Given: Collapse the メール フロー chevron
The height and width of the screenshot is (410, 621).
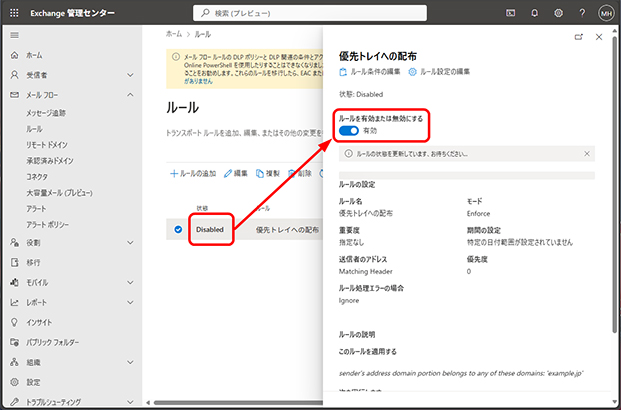Looking at the screenshot, I should 130,95.
